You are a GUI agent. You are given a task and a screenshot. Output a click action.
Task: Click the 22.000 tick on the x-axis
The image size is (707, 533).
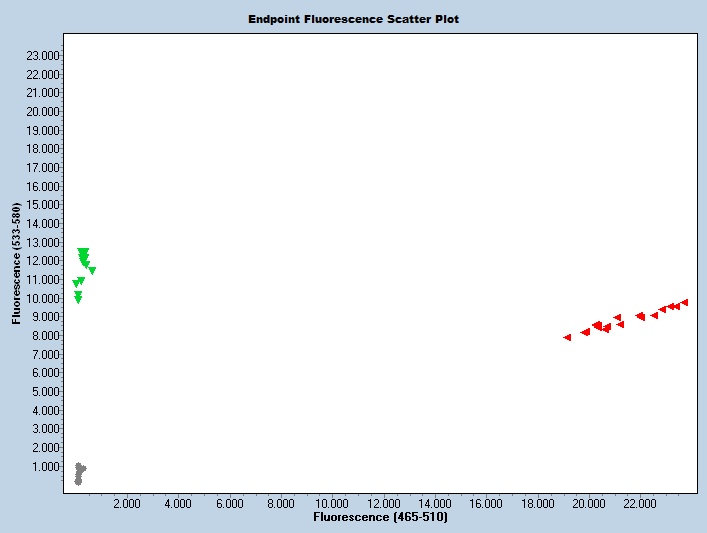[640, 504]
